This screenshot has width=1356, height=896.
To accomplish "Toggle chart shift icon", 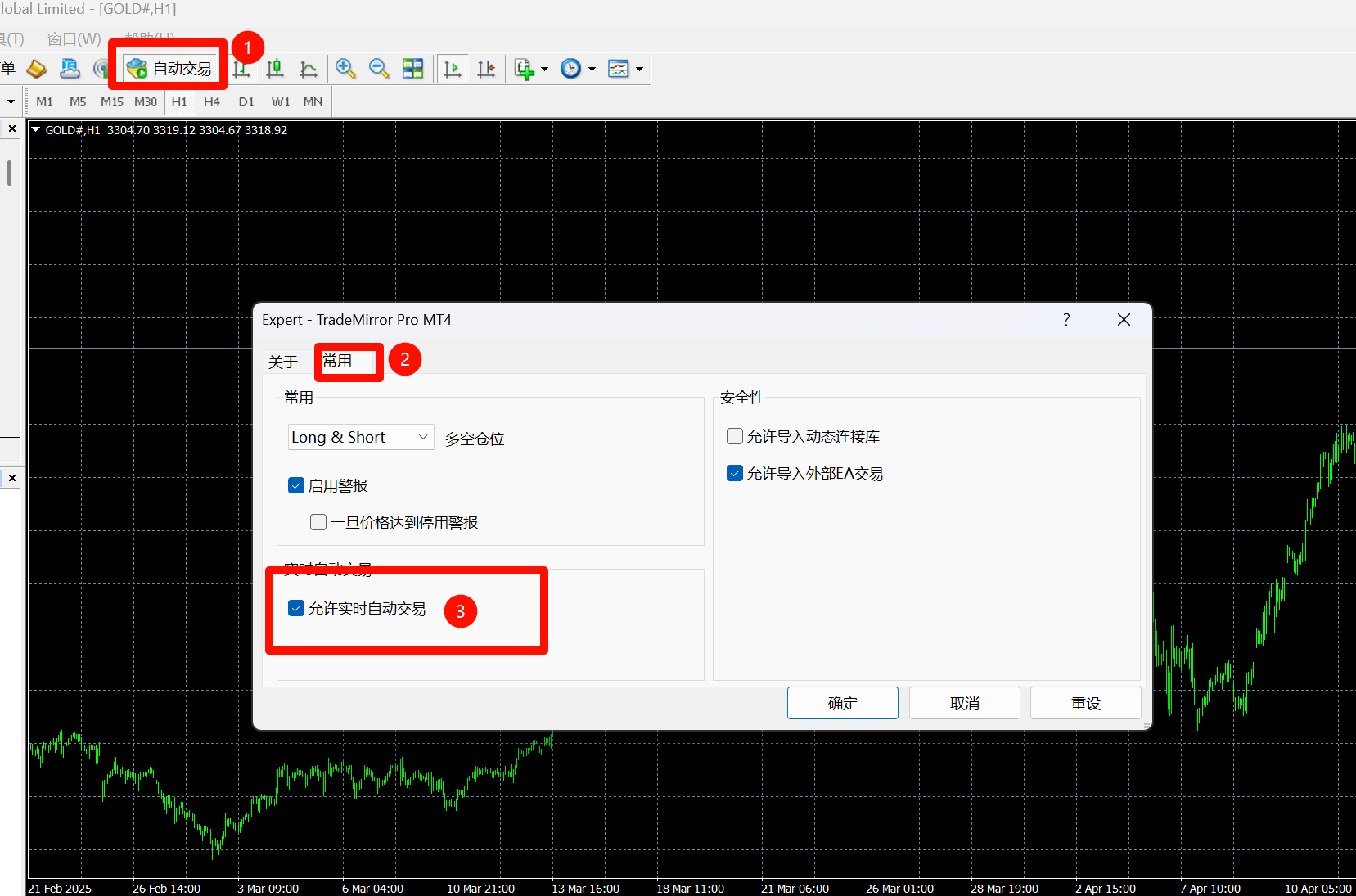I will pos(486,69).
